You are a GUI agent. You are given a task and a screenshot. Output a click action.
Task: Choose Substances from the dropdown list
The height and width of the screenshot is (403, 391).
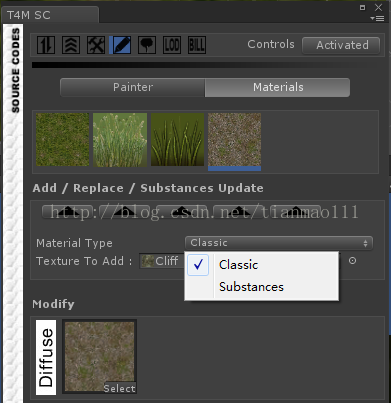tap(262, 287)
